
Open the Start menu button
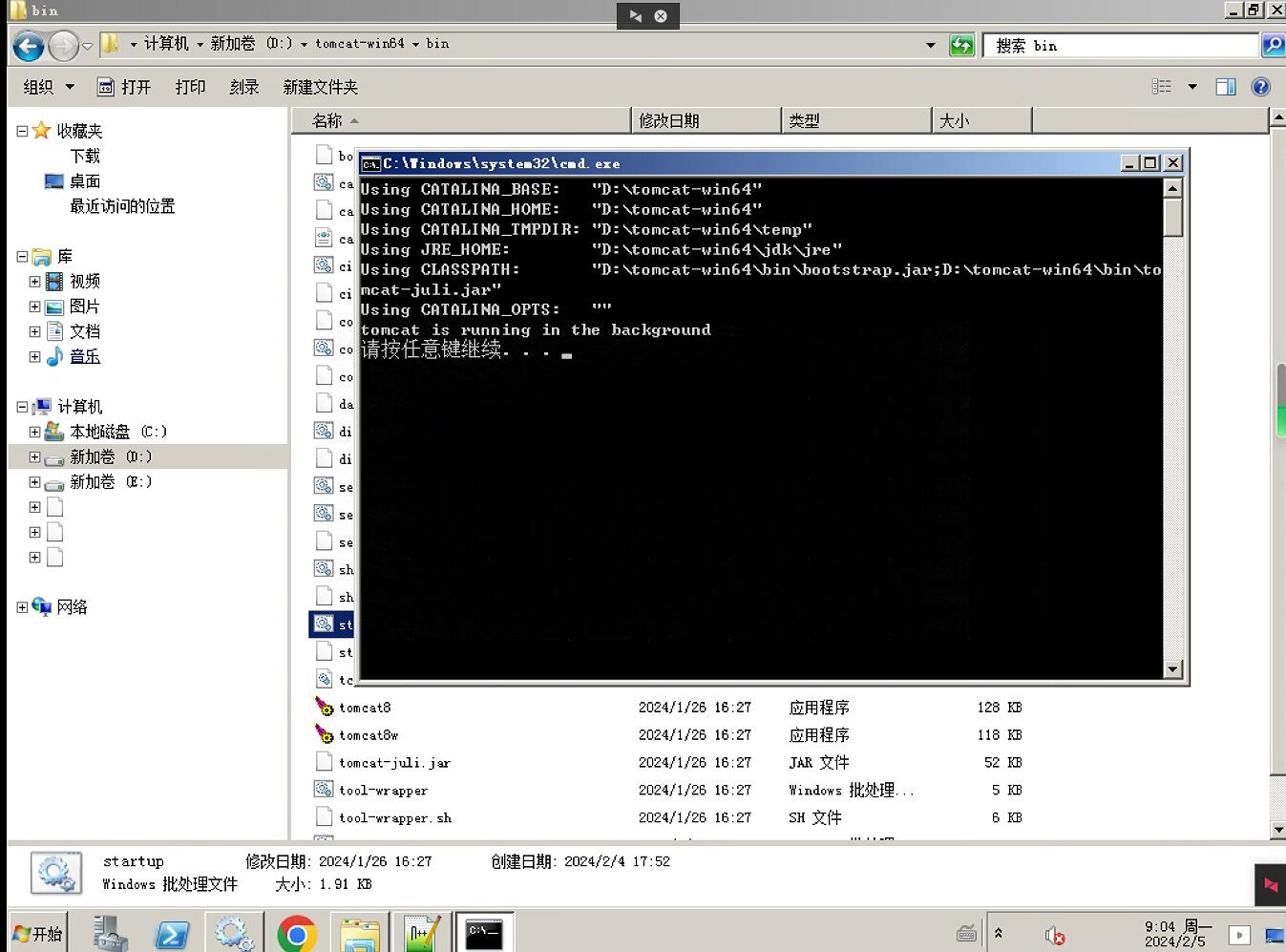click(38, 933)
